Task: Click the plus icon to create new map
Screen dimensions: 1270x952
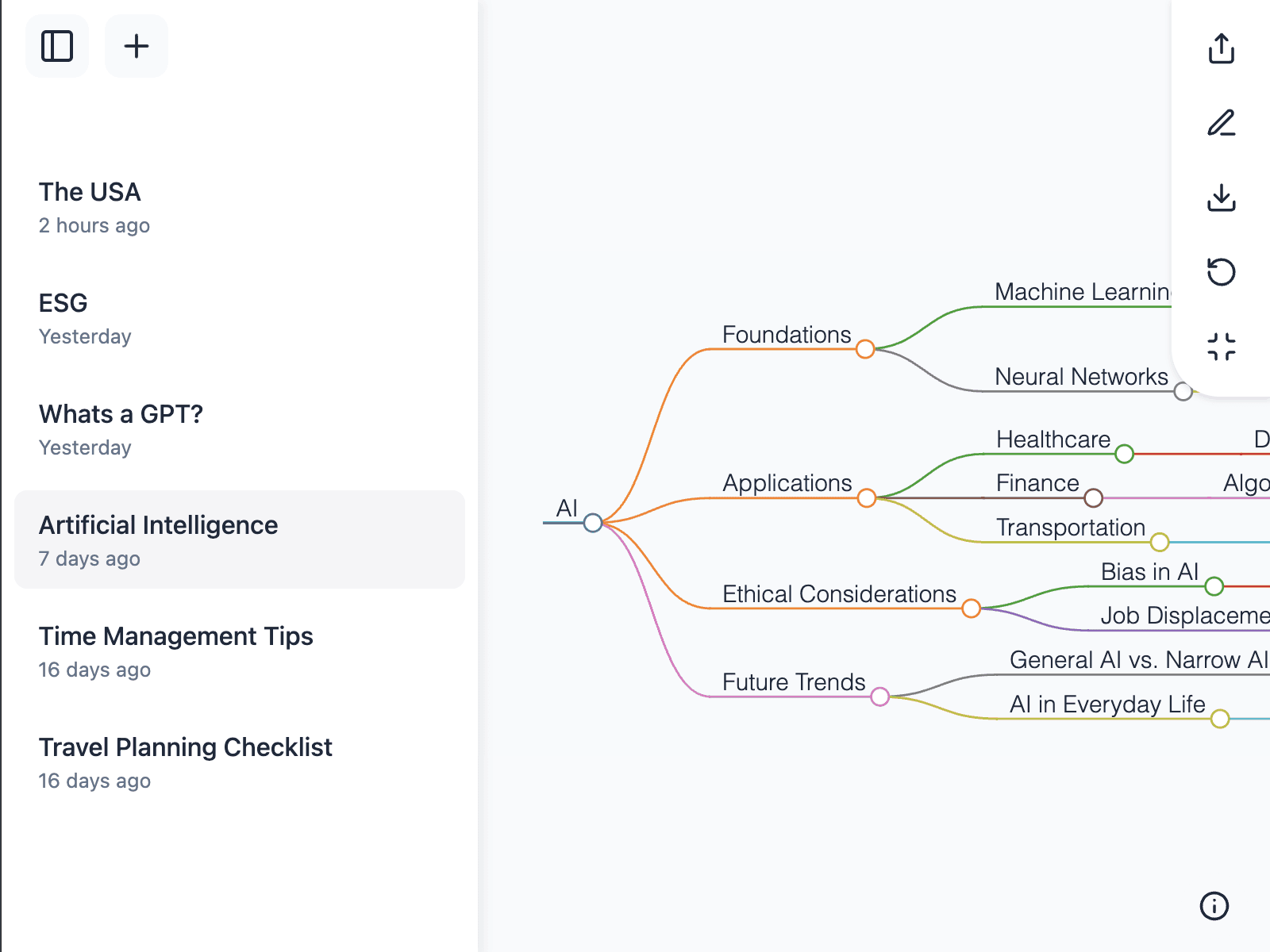Action: (137, 46)
